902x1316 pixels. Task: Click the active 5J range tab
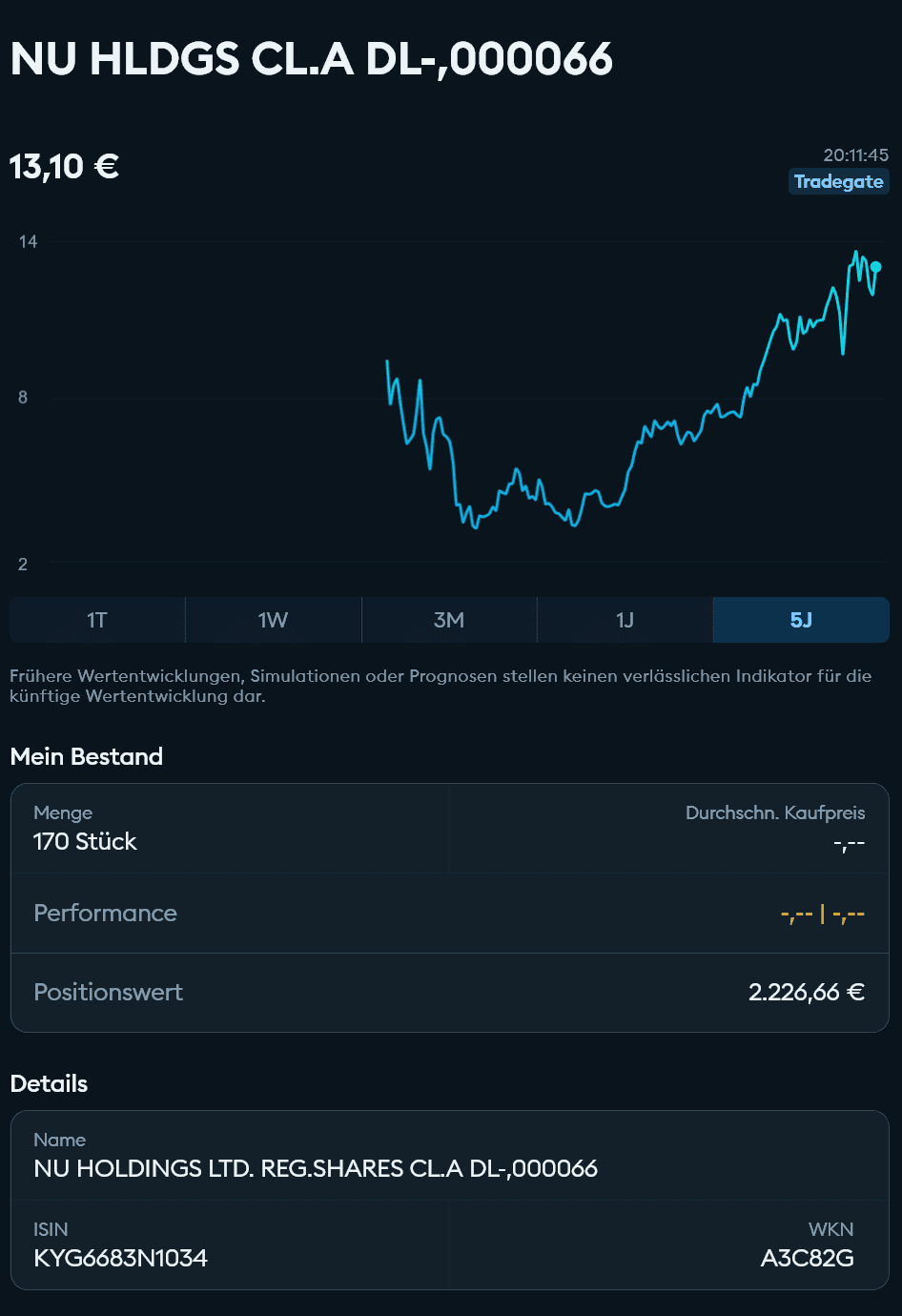[801, 620]
